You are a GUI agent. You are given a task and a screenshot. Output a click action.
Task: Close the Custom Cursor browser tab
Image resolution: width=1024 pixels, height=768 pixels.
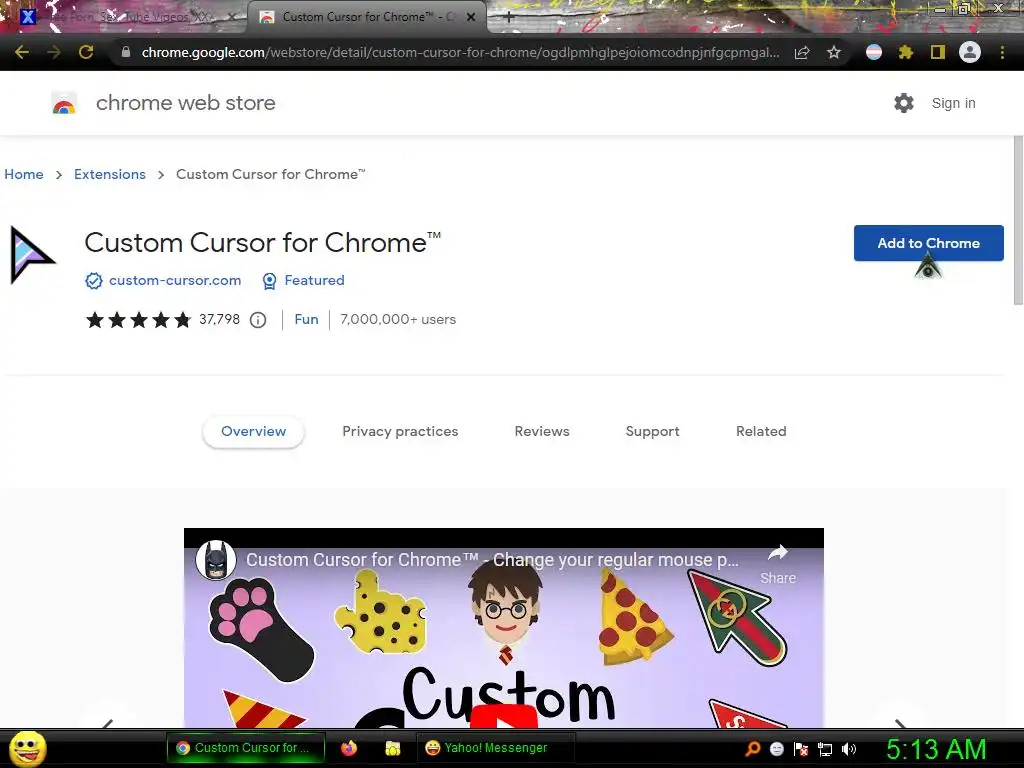click(471, 18)
